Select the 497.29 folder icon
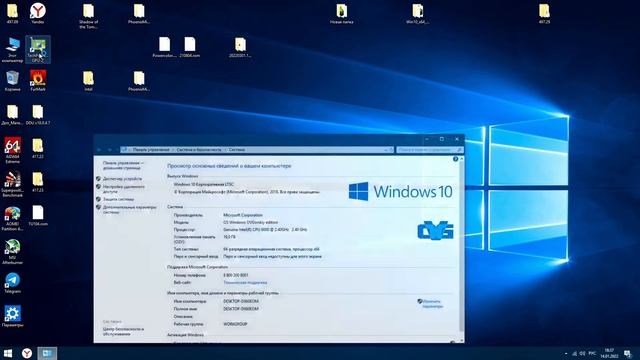Screen dimensions: 640x360 point(544,13)
